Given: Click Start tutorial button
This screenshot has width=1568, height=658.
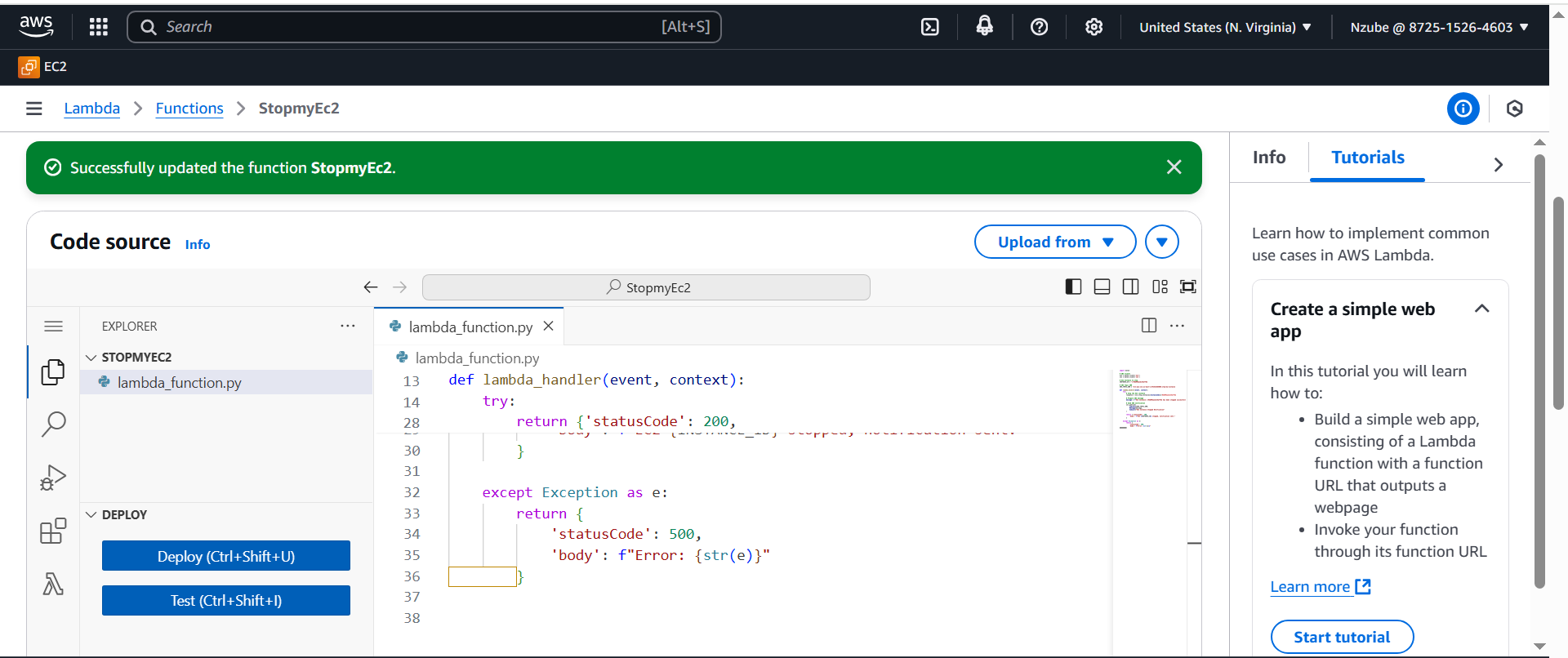Looking at the screenshot, I should click(x=1342, y=637).
